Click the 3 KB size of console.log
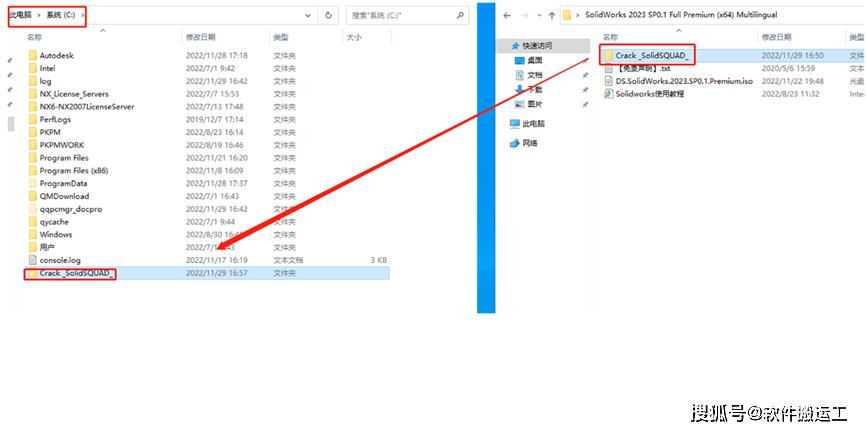Viewport: 866px width, 432px height. [379, 260]
